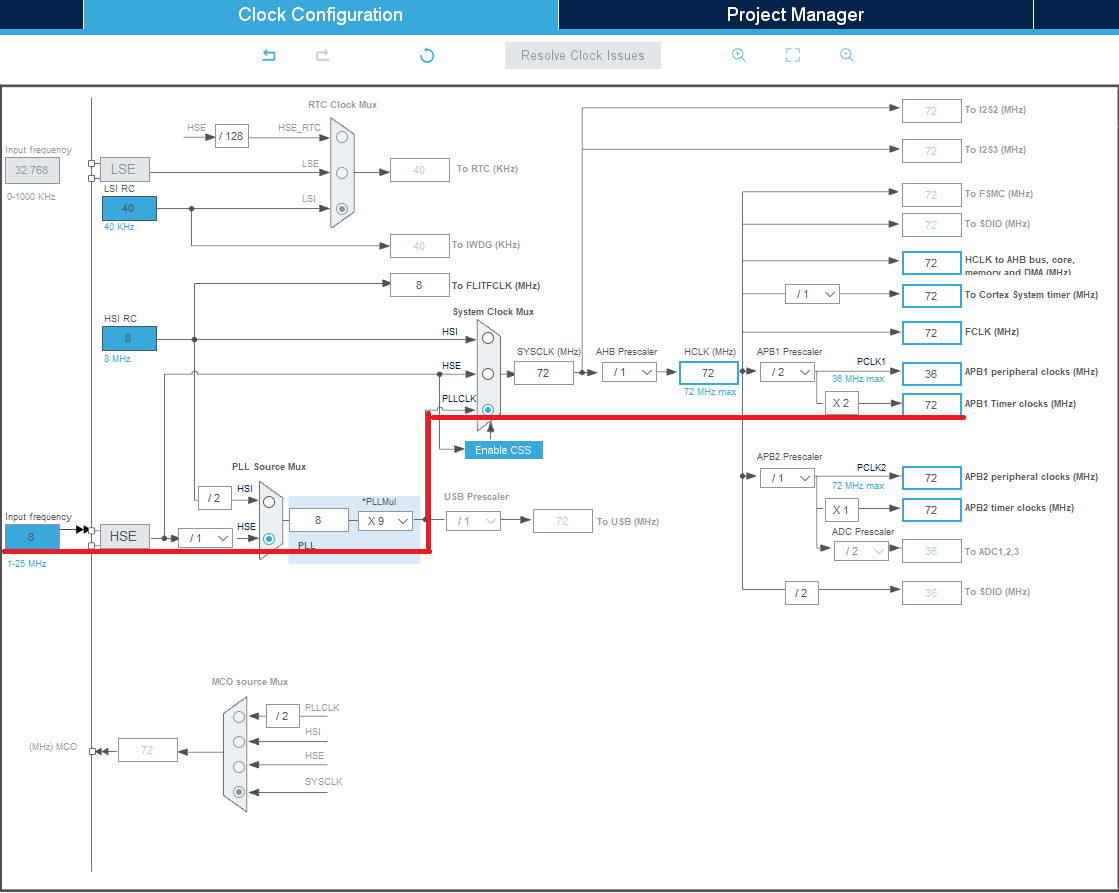The width and height of the screenshot is (1119, 893).
Task: Click the To RTC (KHz) value box
Action: [420, 170]
